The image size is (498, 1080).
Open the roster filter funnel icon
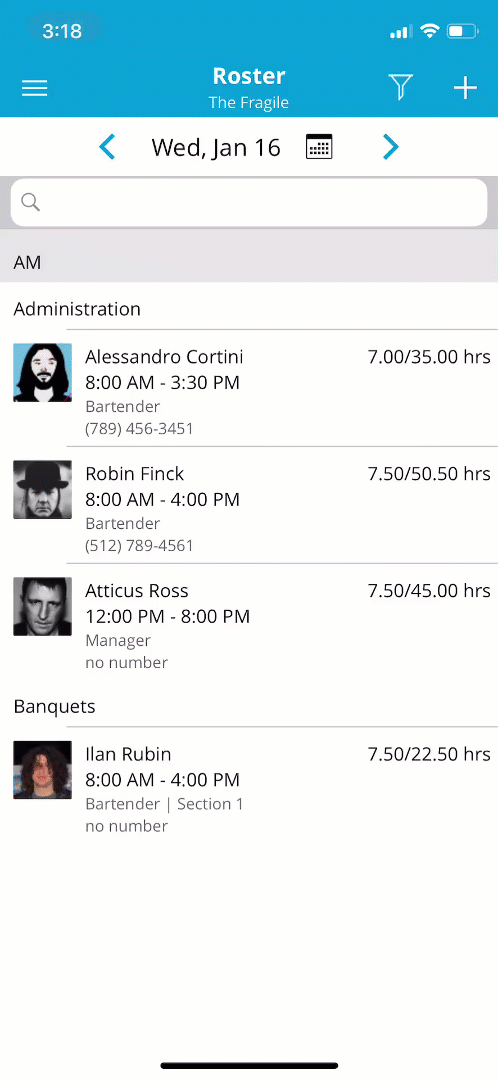[x=400, y=87]
